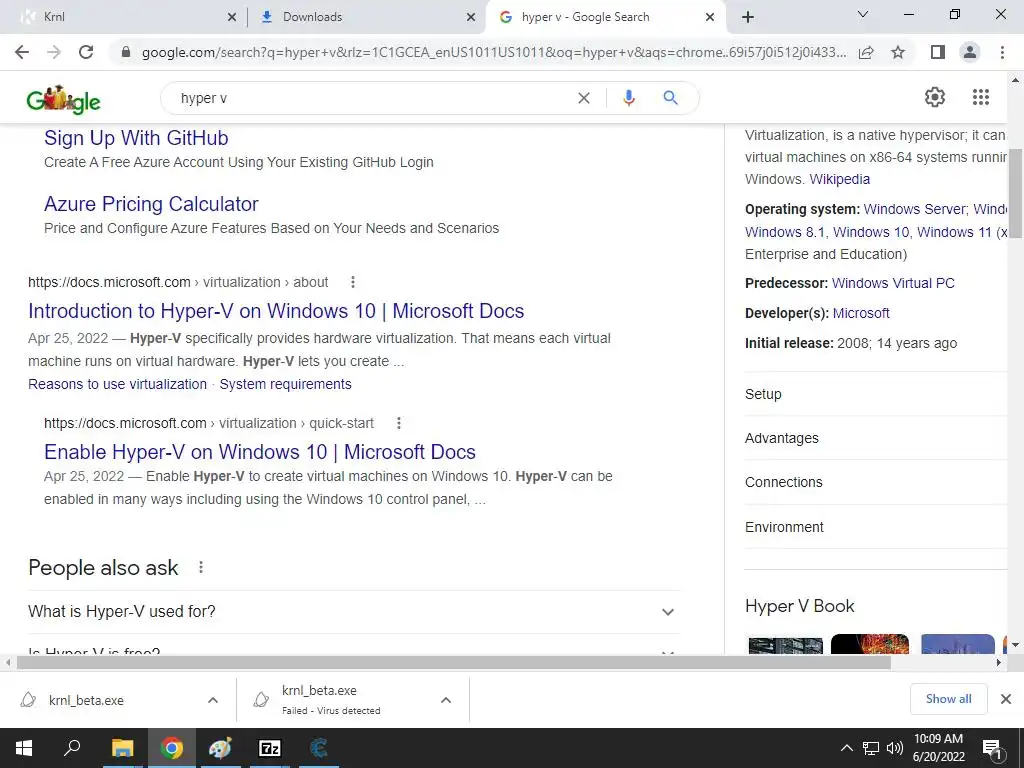
Task: View site information via the lock icon
Action: (x=126, y=52)
